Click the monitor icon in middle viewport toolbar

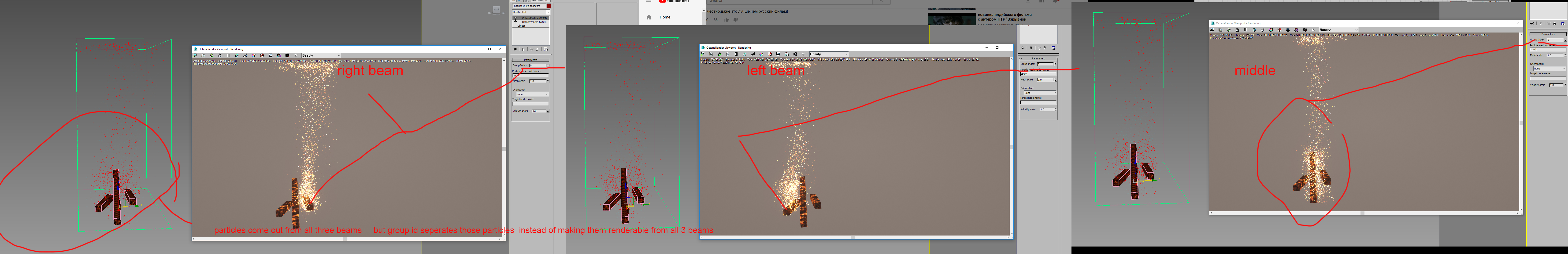tap(1288, 30)
